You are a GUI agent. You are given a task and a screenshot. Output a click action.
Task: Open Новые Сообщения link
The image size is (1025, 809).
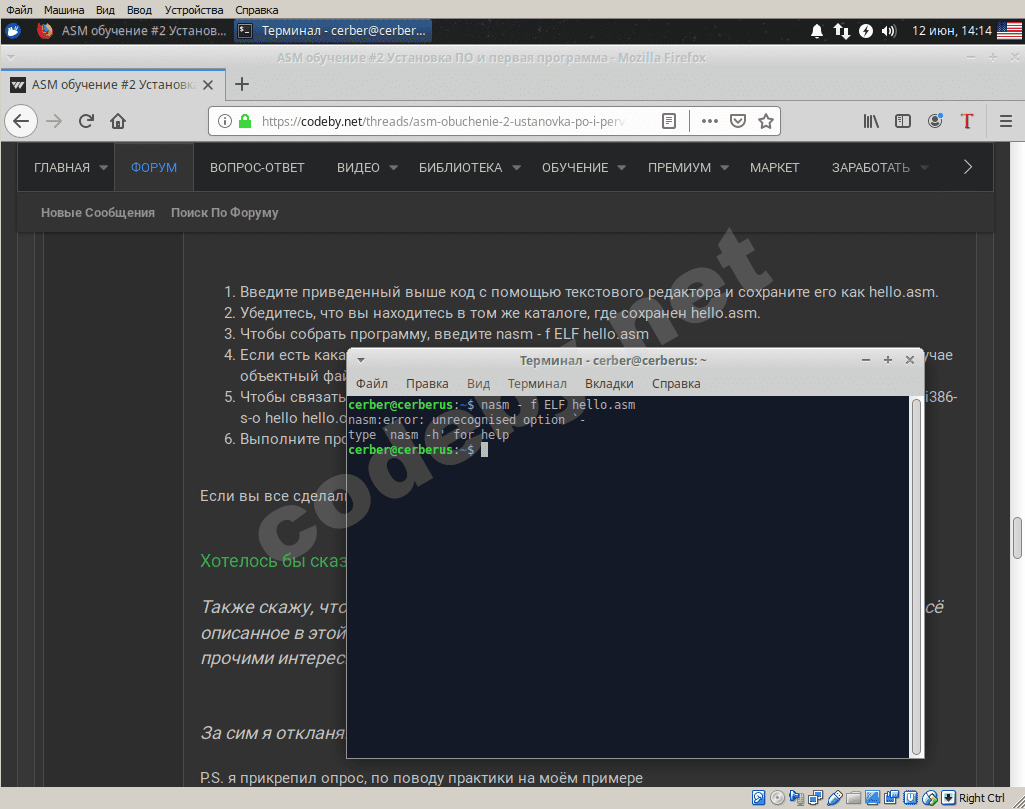pos(98,212)
